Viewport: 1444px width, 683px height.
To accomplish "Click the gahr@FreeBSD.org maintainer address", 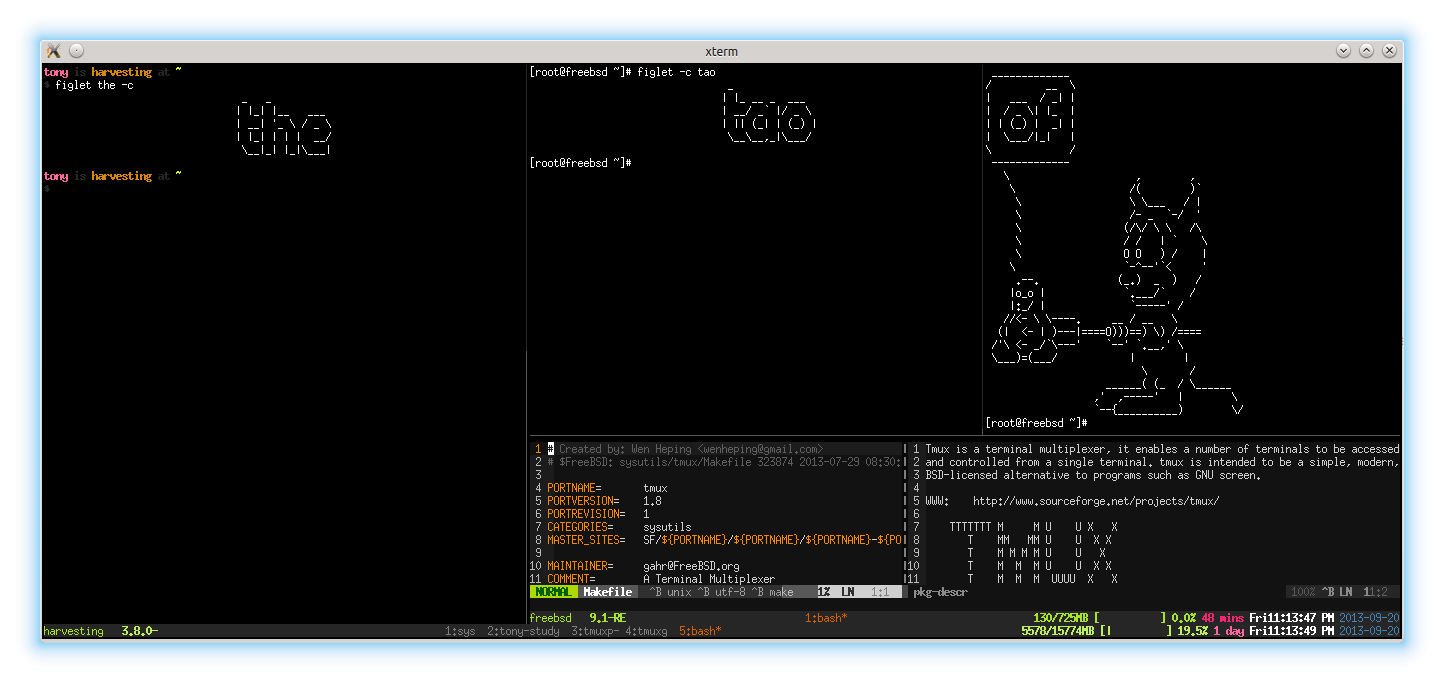I will [691, 566].
